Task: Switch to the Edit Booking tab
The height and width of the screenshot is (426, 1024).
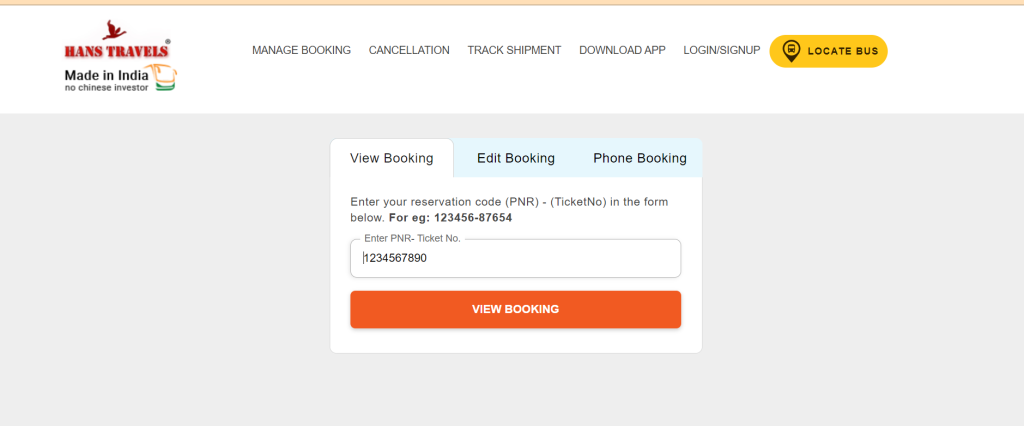Action: [x=516, y=158]
